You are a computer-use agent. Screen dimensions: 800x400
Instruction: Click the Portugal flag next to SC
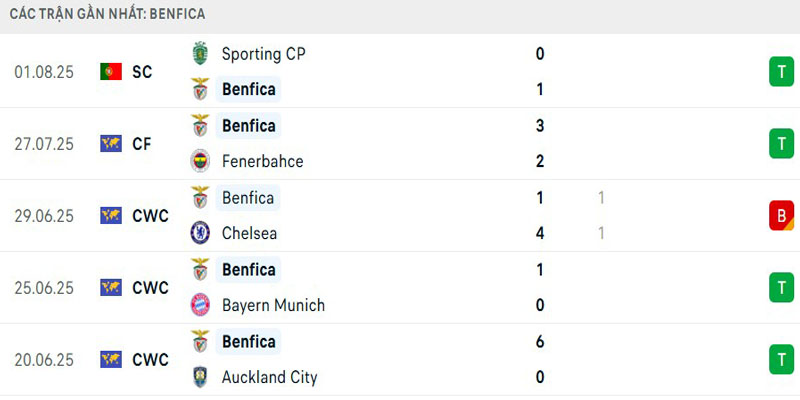[x=111, y=72]
